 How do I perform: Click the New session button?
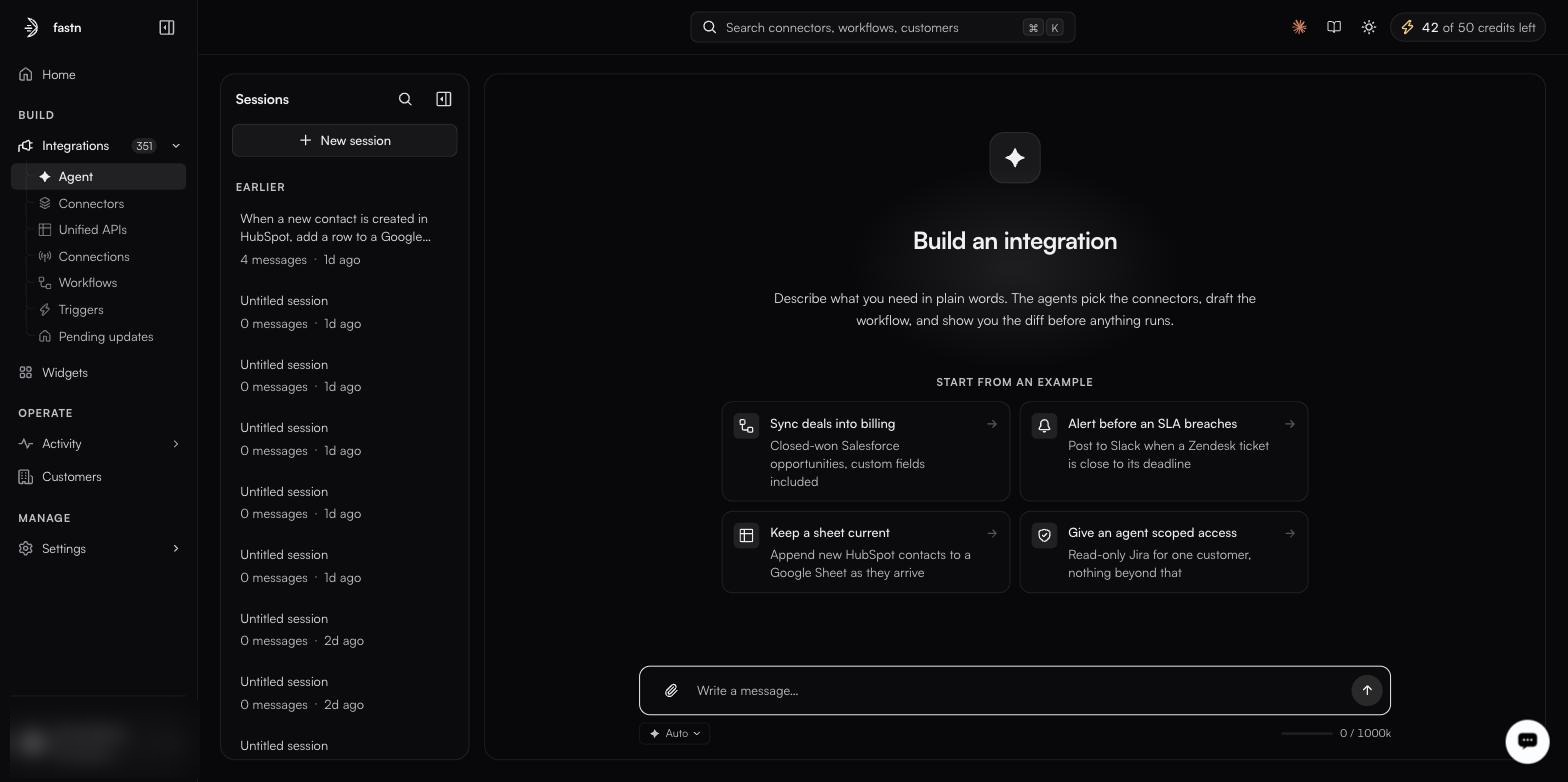click(345, 140)
